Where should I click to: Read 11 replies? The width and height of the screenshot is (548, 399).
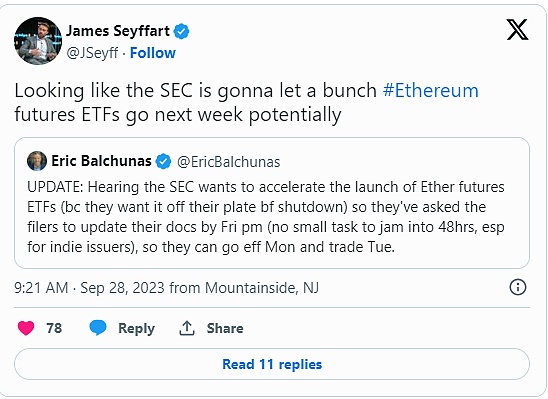coord(272,364)
